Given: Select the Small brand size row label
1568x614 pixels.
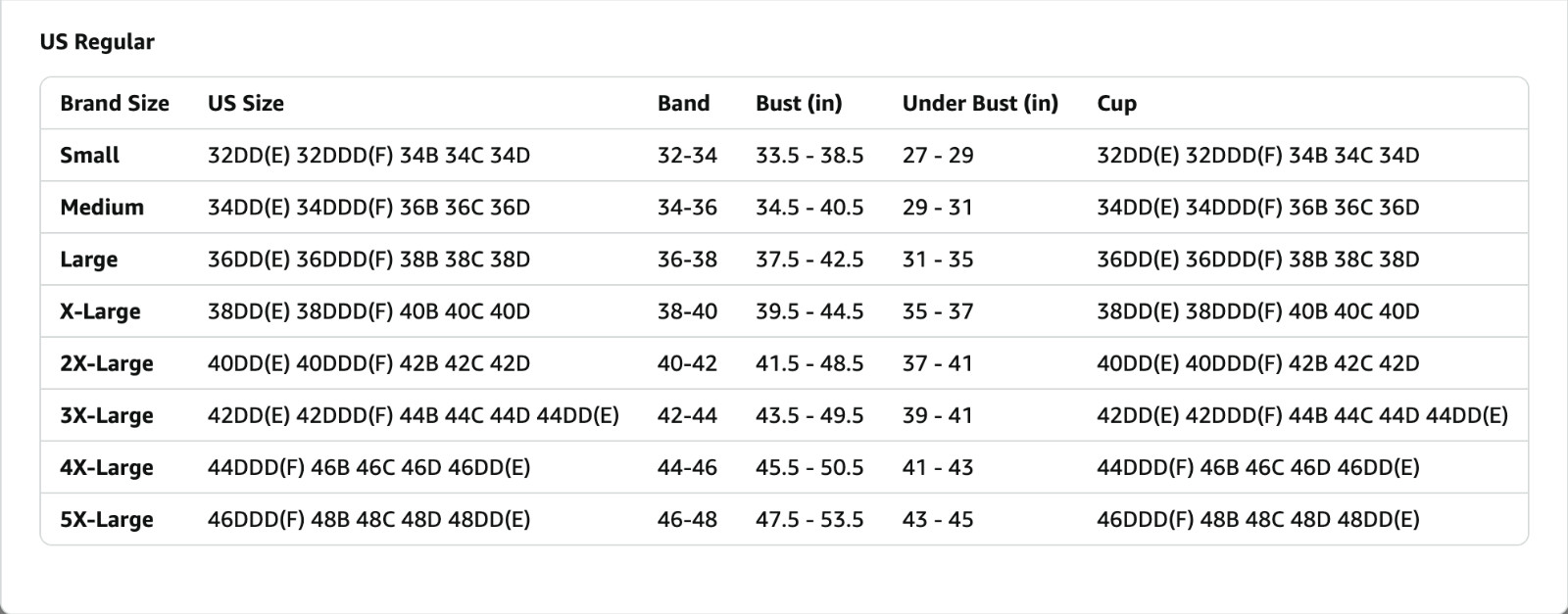Looking at the screenshot, I should [x=89, y=155].
